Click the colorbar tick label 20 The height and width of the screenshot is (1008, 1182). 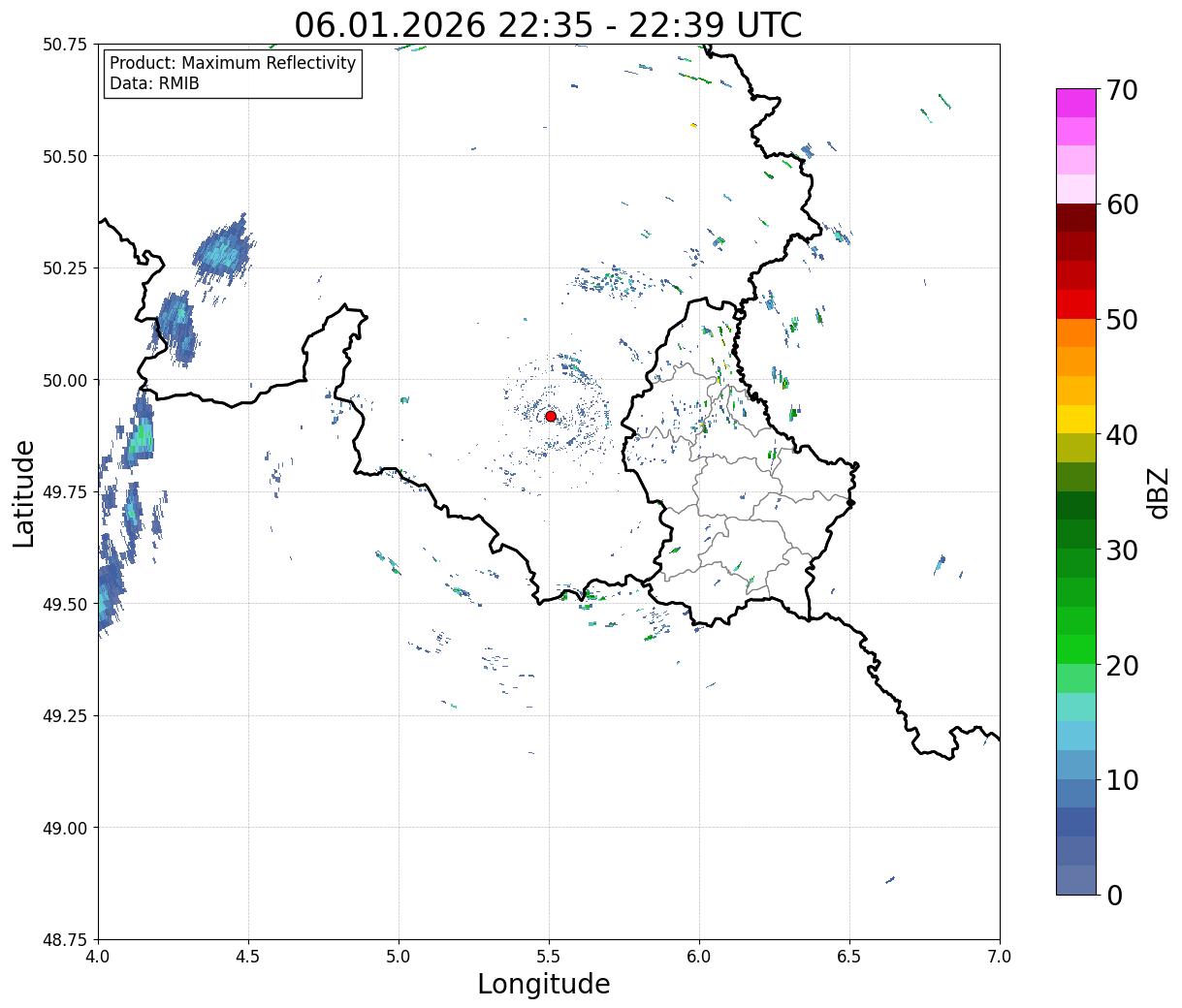pos(1122,665)
